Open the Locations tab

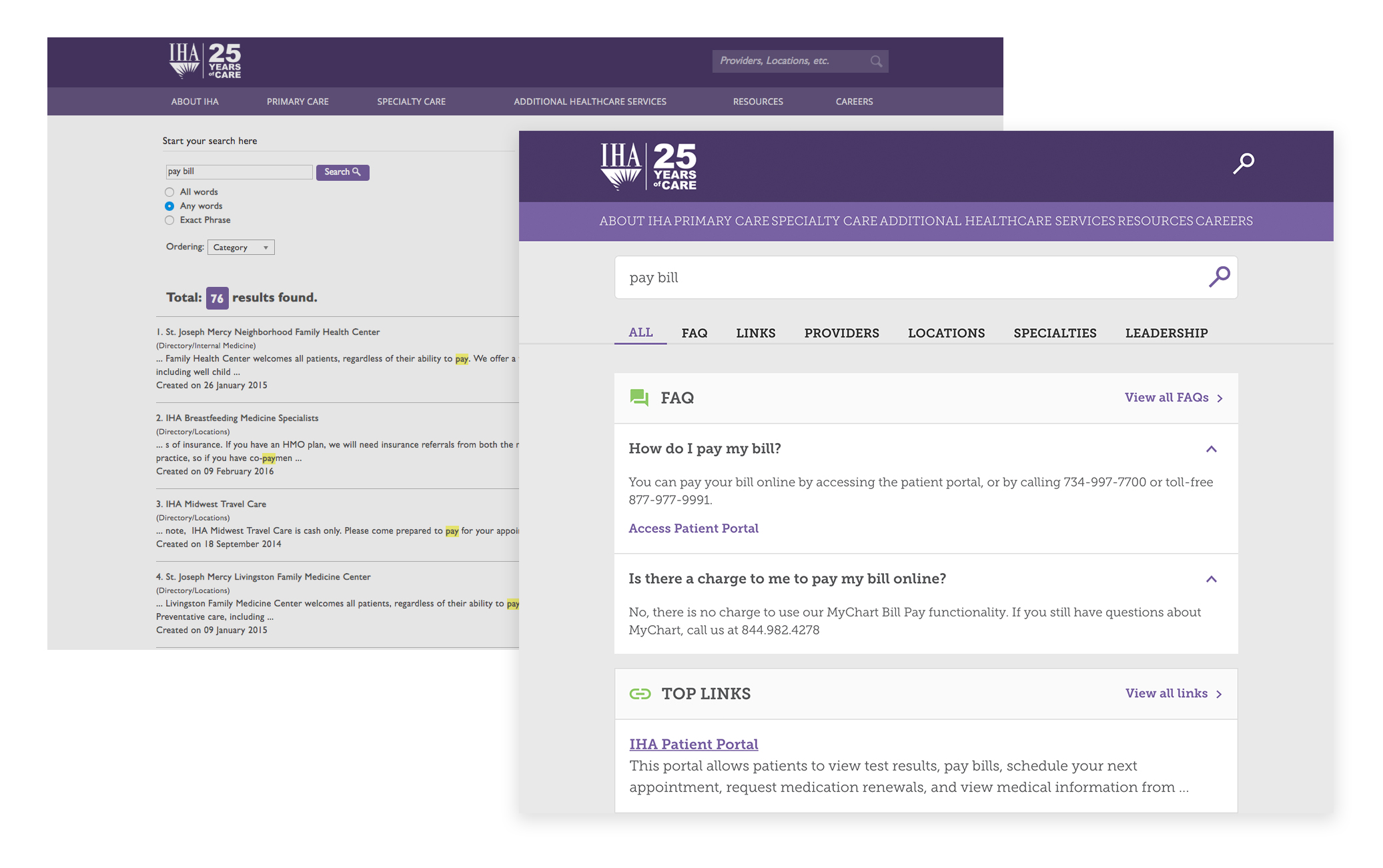click(x=946, y=333)
